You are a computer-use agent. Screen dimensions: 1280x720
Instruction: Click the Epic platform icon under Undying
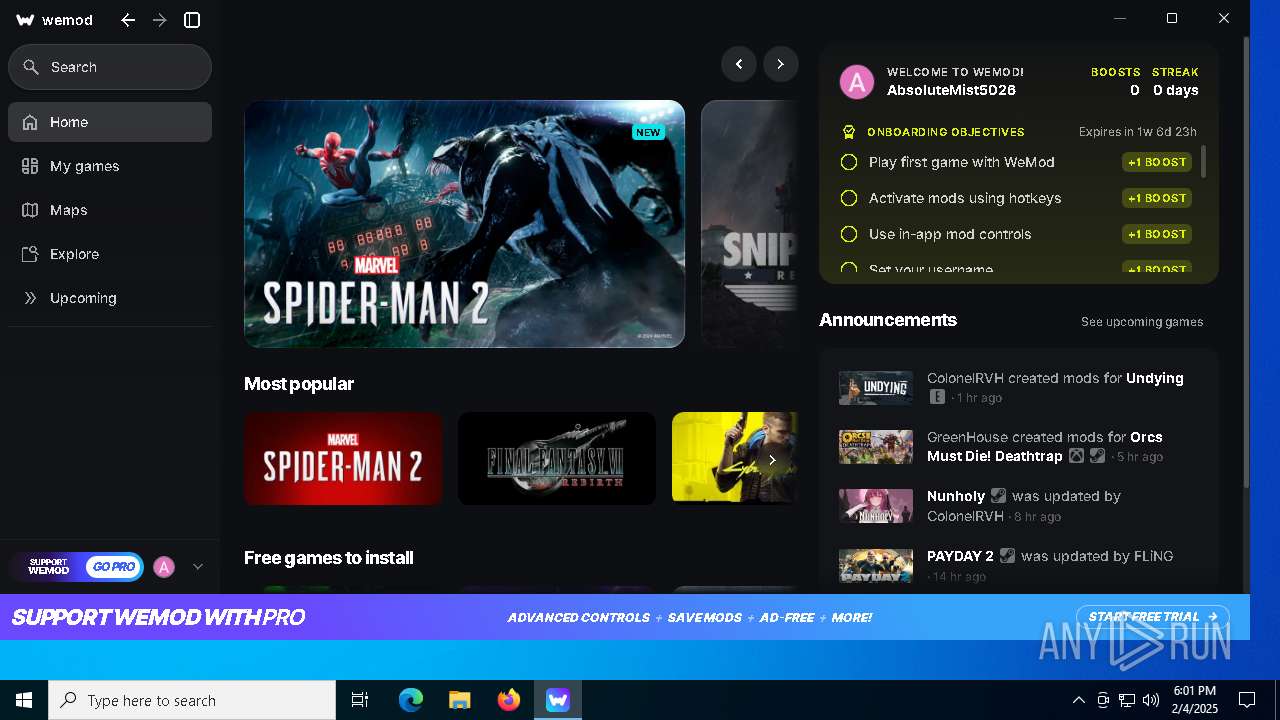tap(937, 397)
